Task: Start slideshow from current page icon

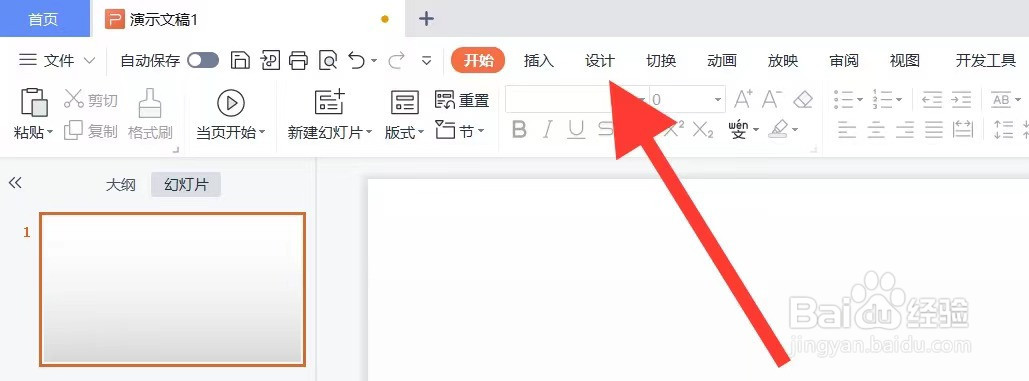Action: 231,102
